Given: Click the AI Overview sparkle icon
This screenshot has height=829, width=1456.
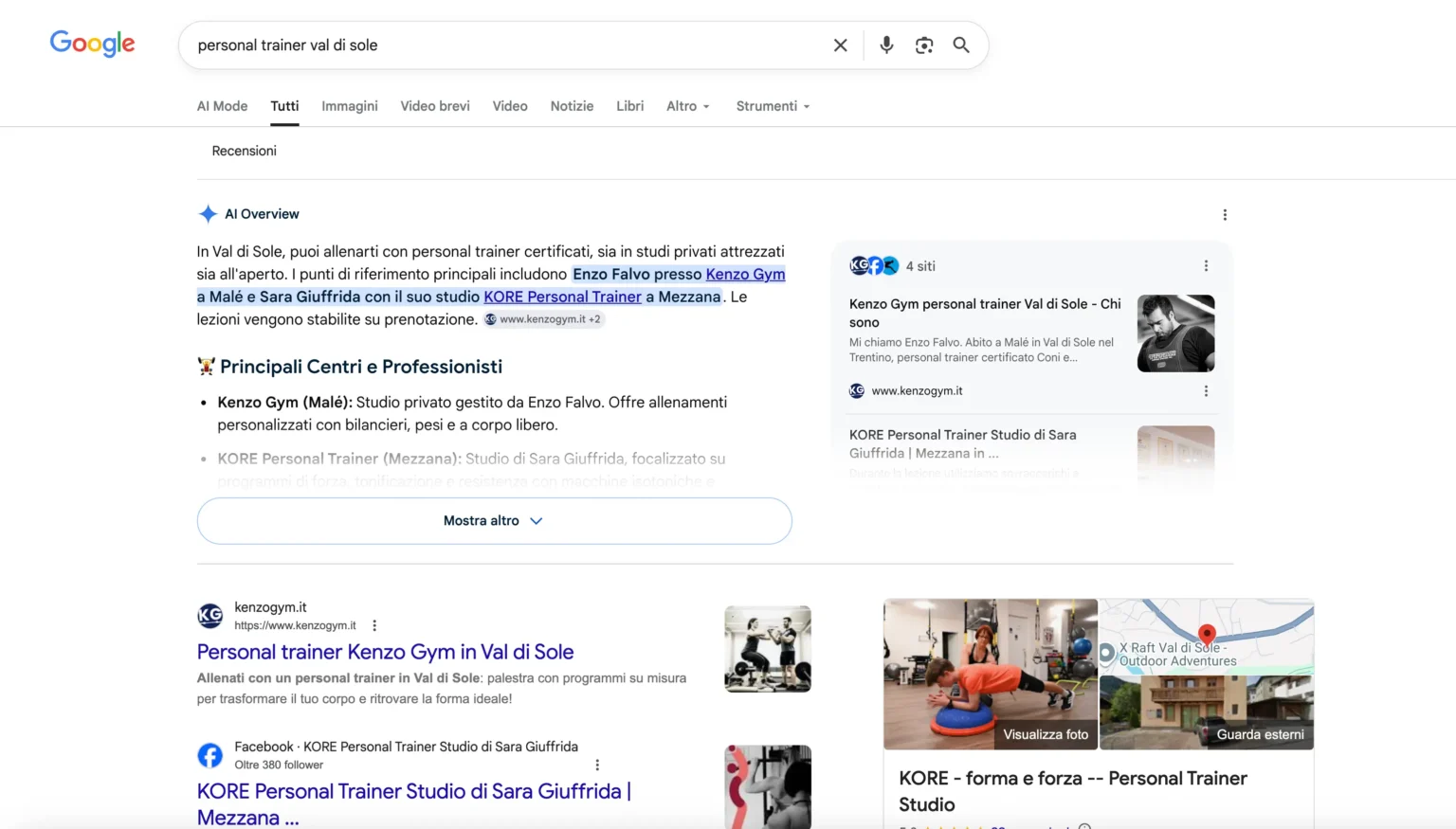Looking at the screenshot, I should (x=208, y=214).
